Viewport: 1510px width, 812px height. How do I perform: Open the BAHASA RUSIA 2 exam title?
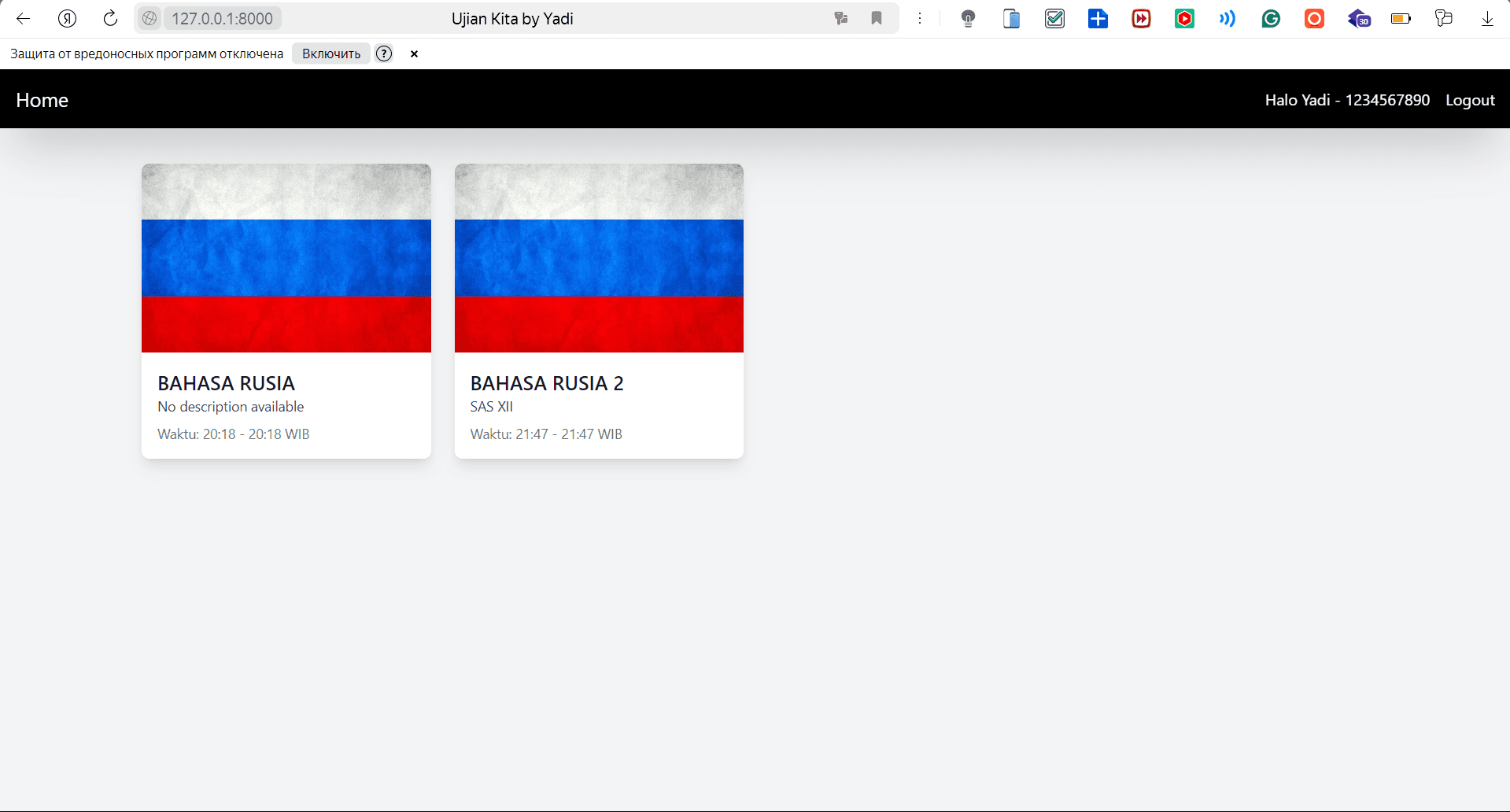click(546, 383)
